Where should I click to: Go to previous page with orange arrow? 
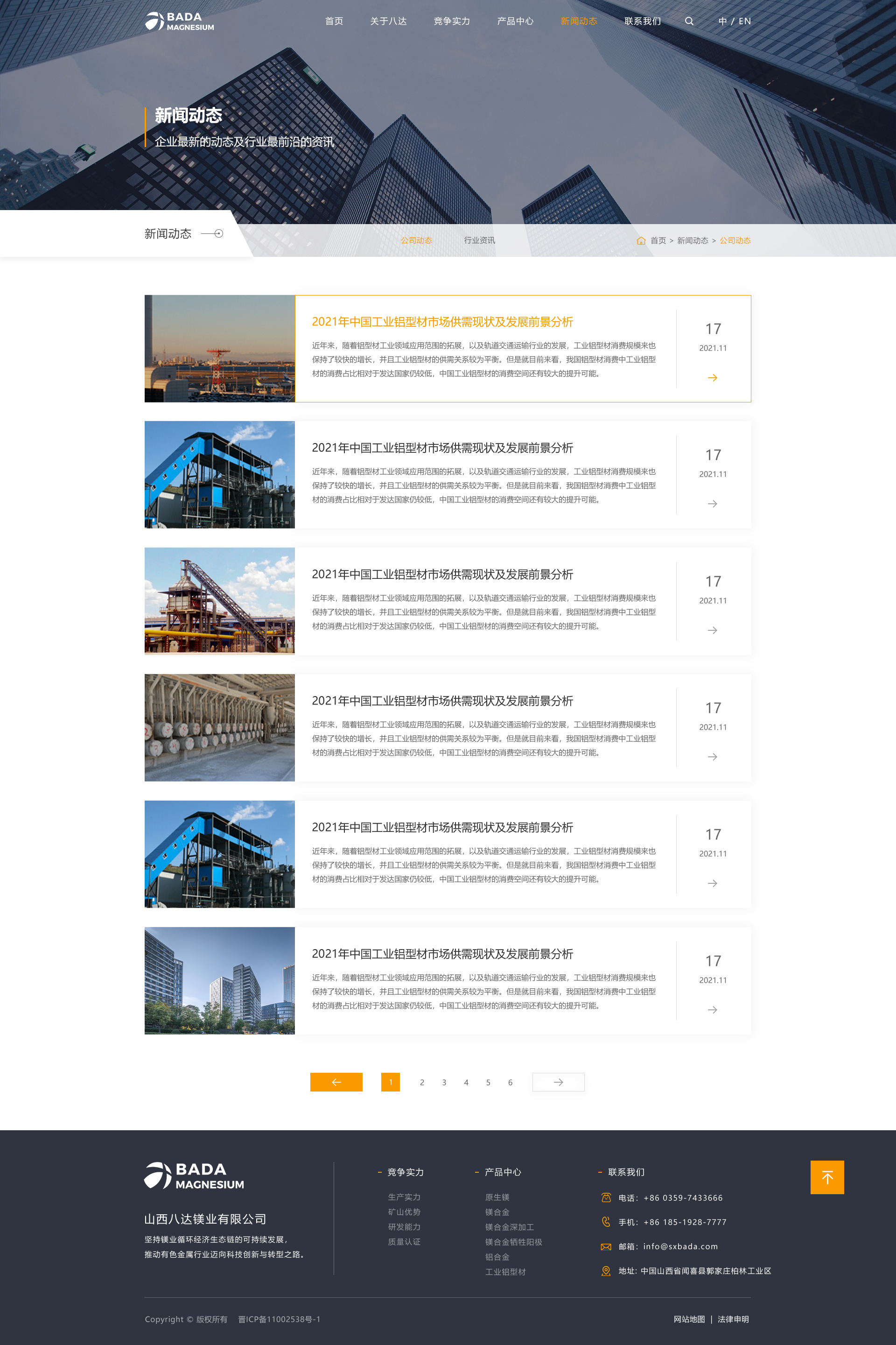[x=336, y=1082]
